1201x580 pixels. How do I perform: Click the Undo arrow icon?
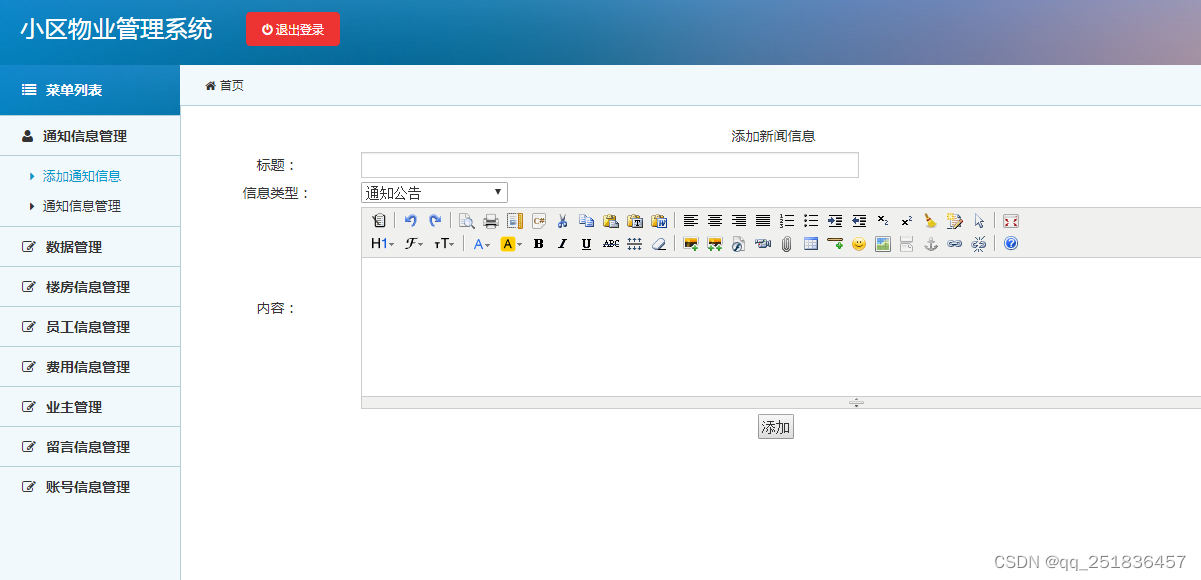click(x=412, y=220)
